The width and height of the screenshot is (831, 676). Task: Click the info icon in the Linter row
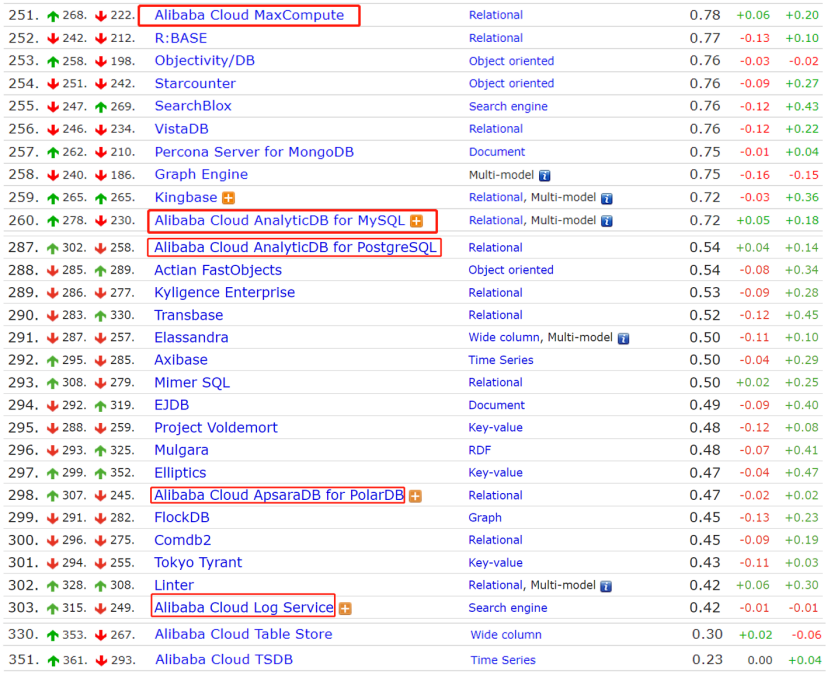click(606, 586)
